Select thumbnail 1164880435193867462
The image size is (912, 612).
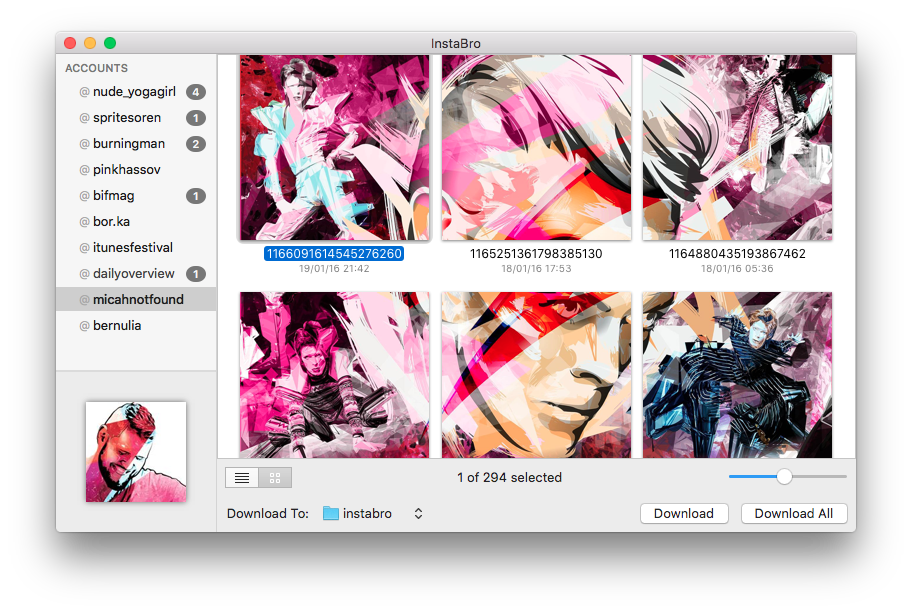coord(737,148)
